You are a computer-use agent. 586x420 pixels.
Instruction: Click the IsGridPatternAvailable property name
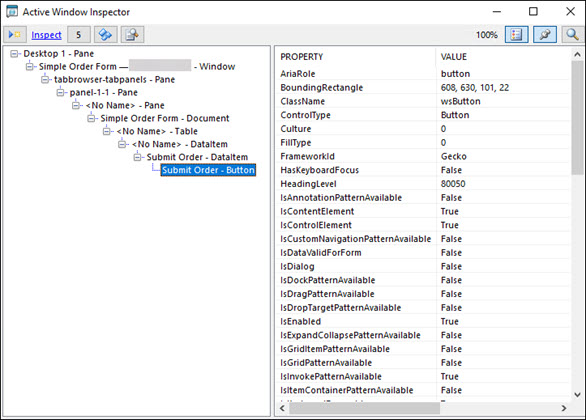click(326, 363)
